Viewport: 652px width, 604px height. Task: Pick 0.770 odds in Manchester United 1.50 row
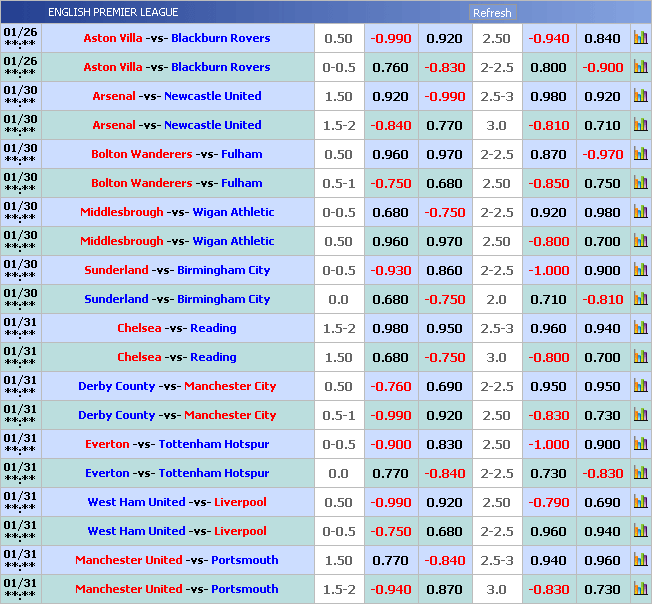tap(390, 560)
